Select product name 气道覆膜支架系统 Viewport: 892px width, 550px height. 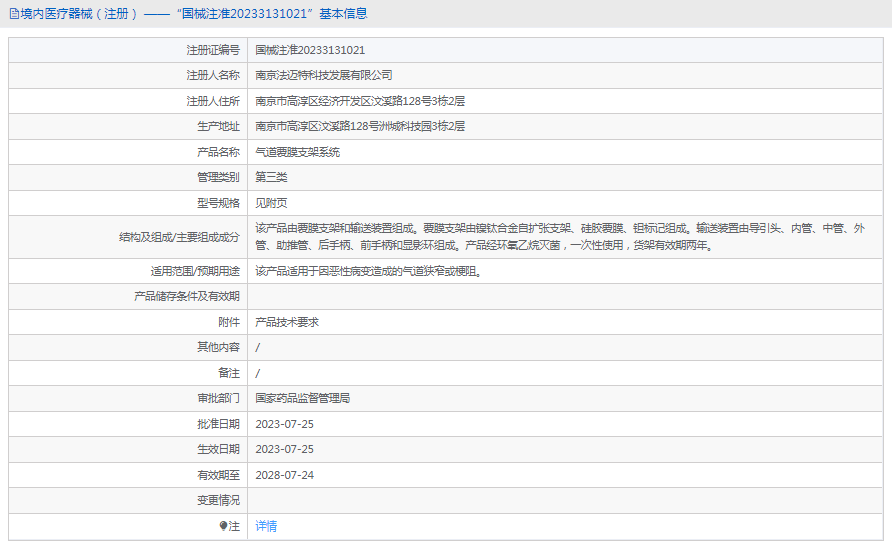click(x=298, y=152)
